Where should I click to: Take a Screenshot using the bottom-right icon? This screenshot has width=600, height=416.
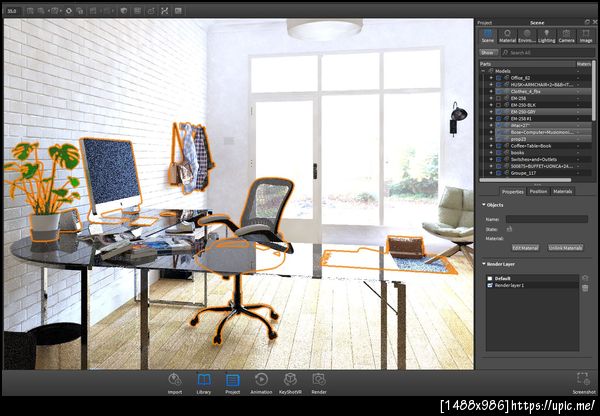tap(584, 379)
